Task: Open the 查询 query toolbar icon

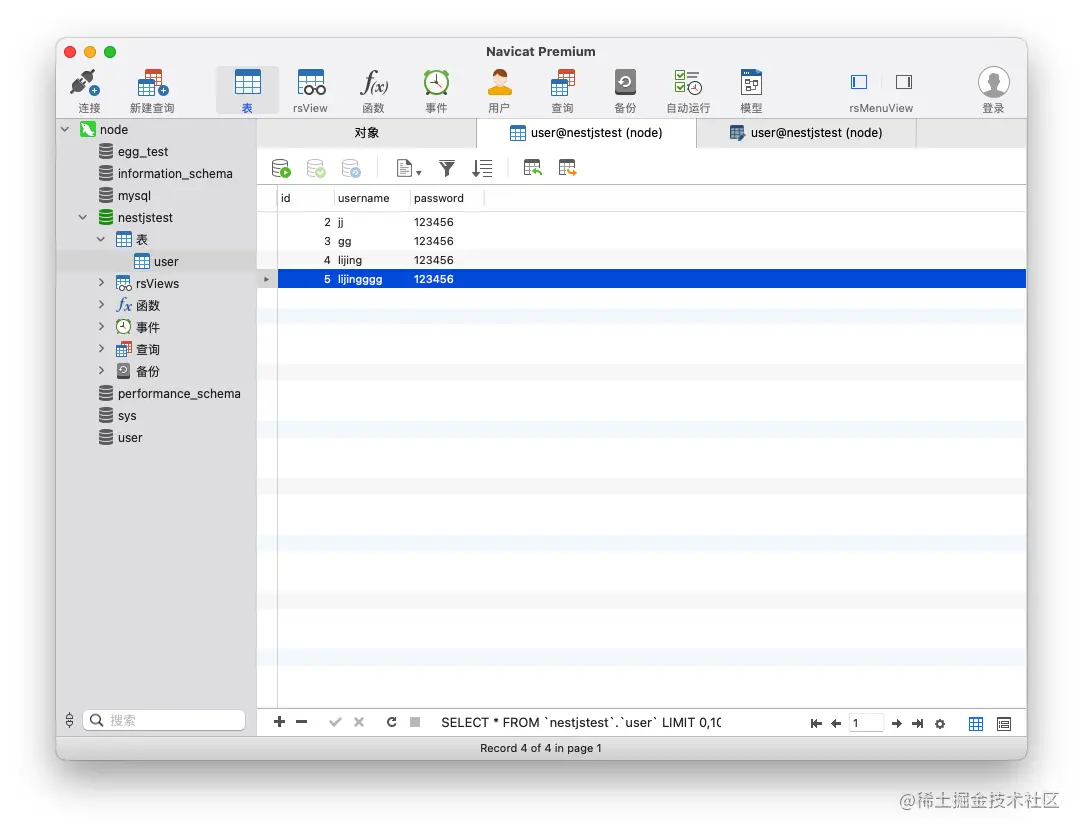Action: pos(562,91)
